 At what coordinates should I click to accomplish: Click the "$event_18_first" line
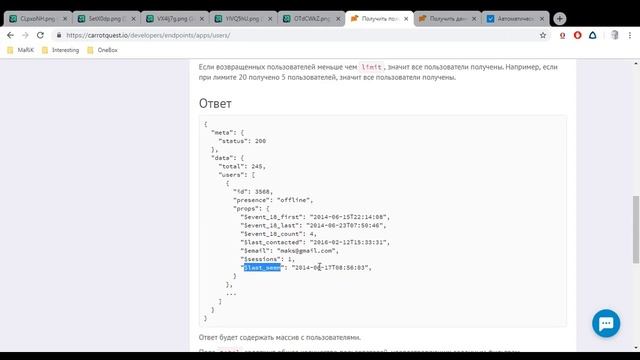[x=315, y=217]
